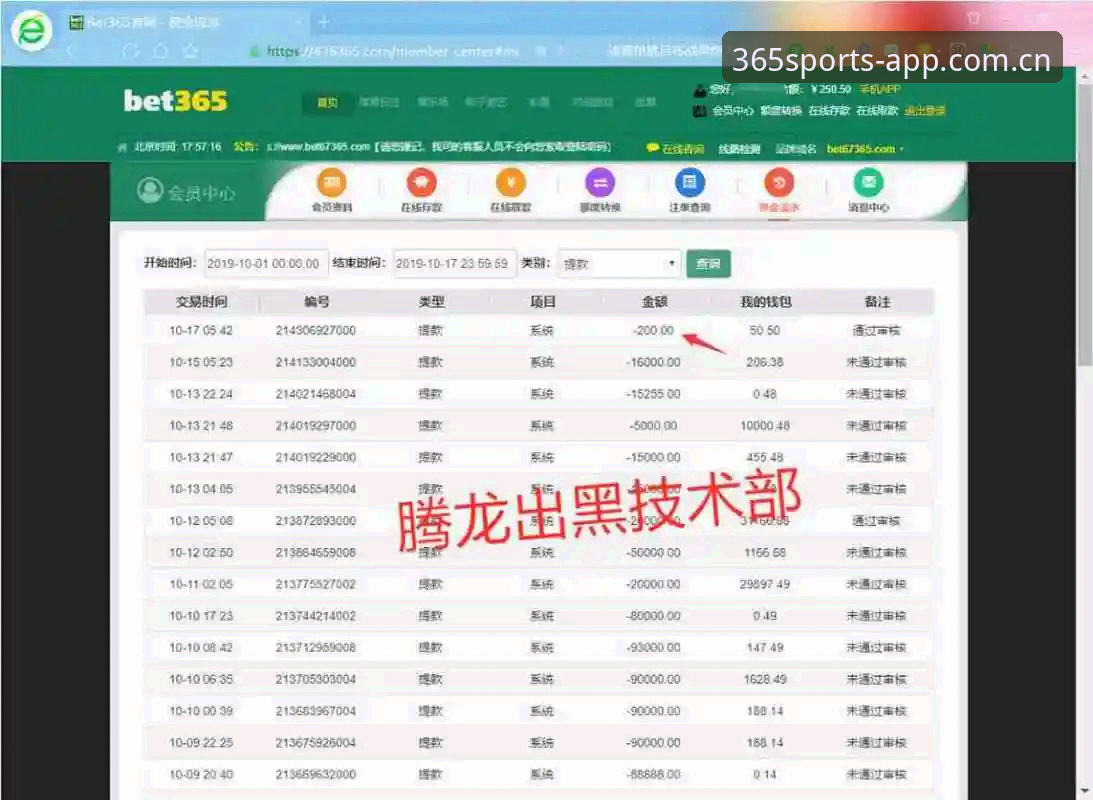Expand the bet67365.com domain dropdown arrow
1093x800 pixels.
click(901, 149)
